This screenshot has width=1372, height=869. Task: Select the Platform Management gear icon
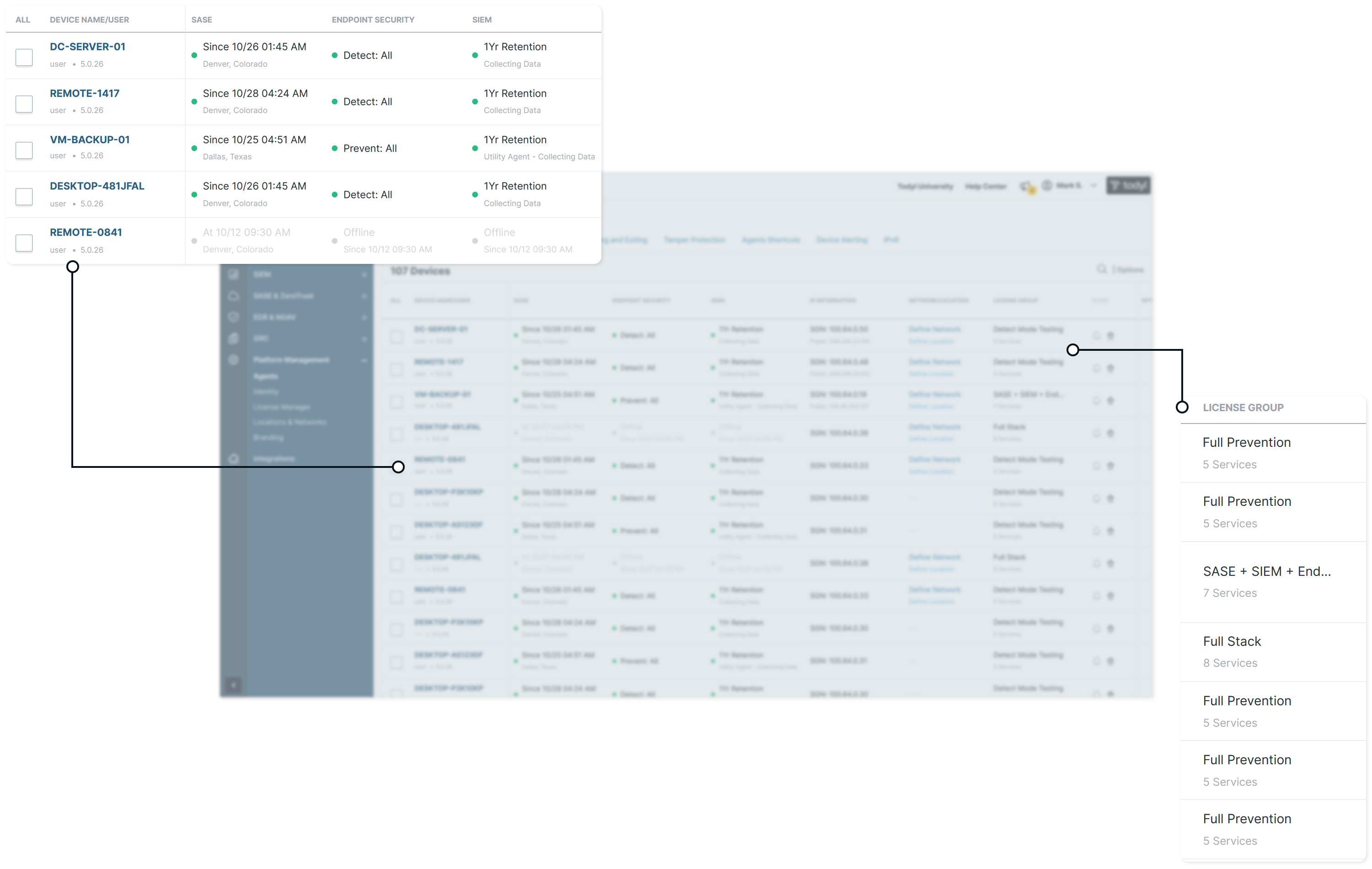pyautogui.click(x=234, y=359)
